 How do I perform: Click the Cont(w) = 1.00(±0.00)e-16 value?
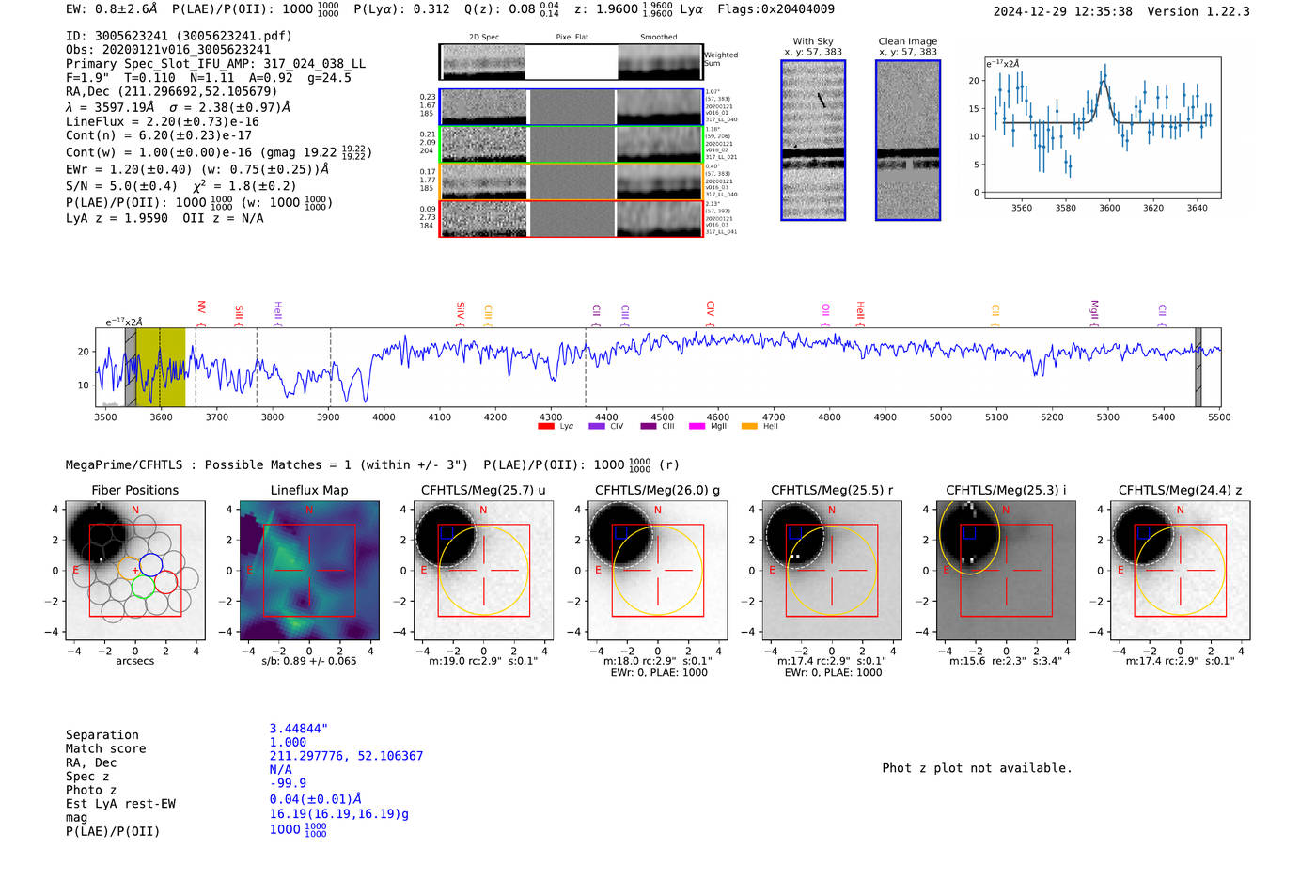click(159, 152)
